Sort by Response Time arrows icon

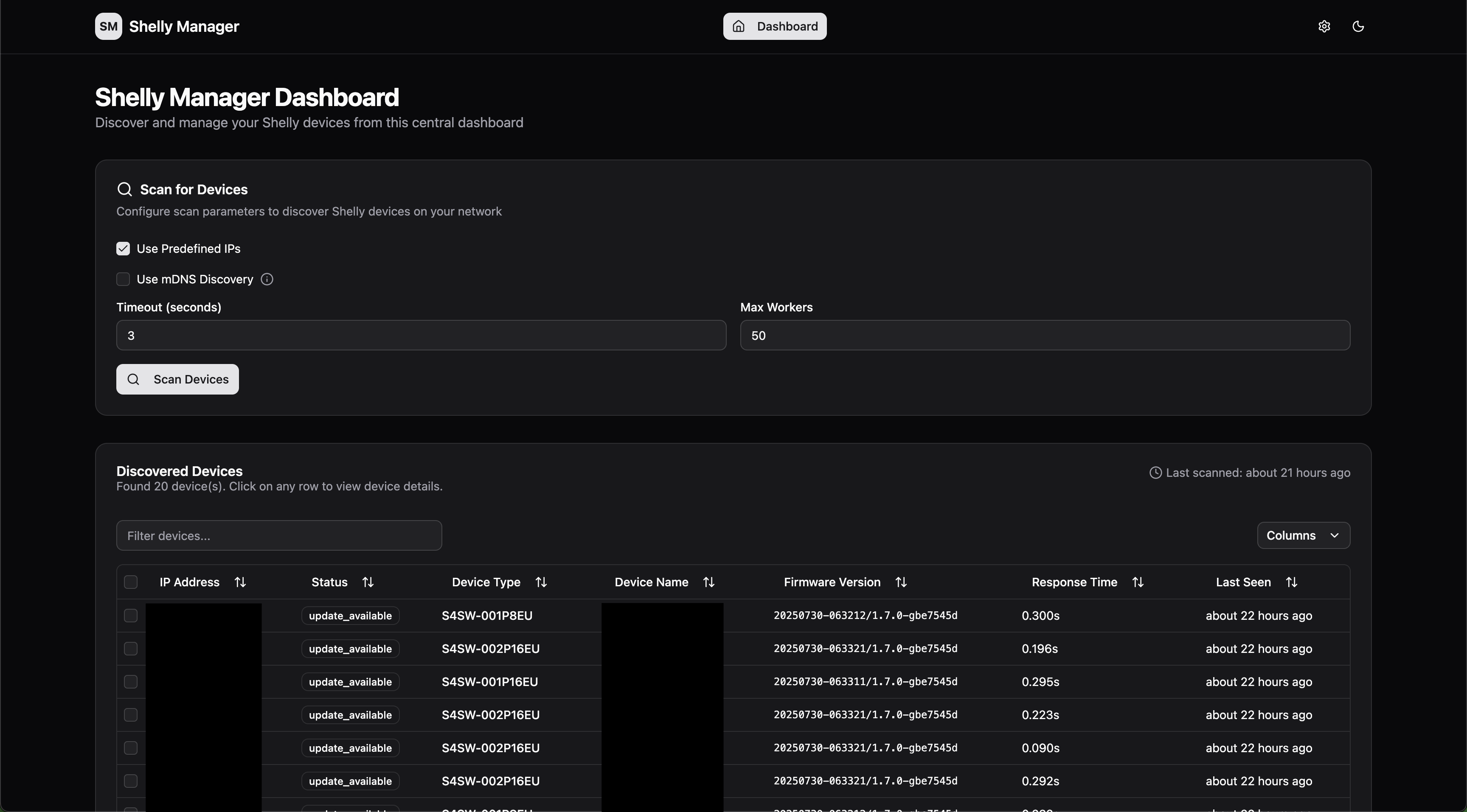pos(1138,582)
